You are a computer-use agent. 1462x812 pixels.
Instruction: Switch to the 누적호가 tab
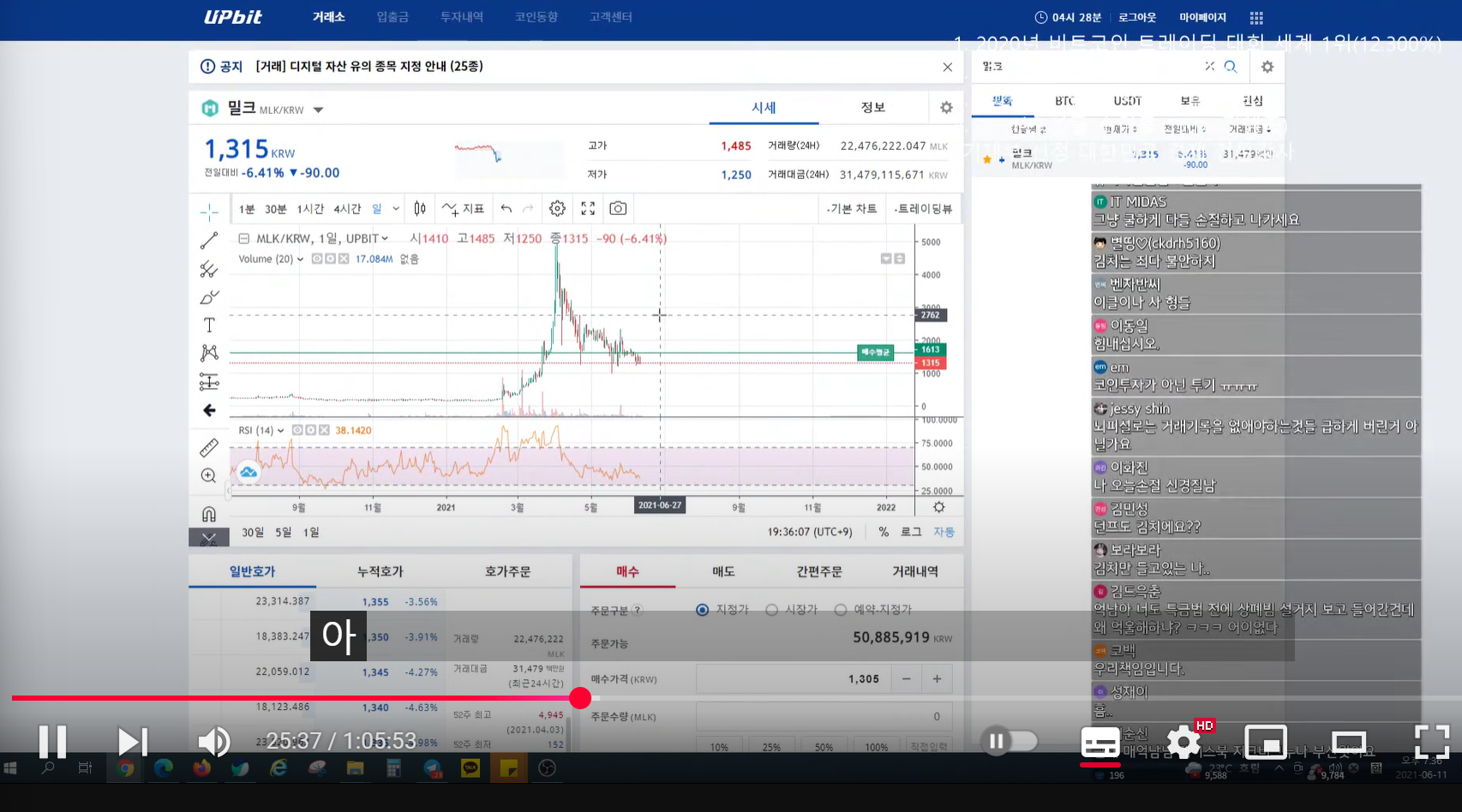coord(380,571)
